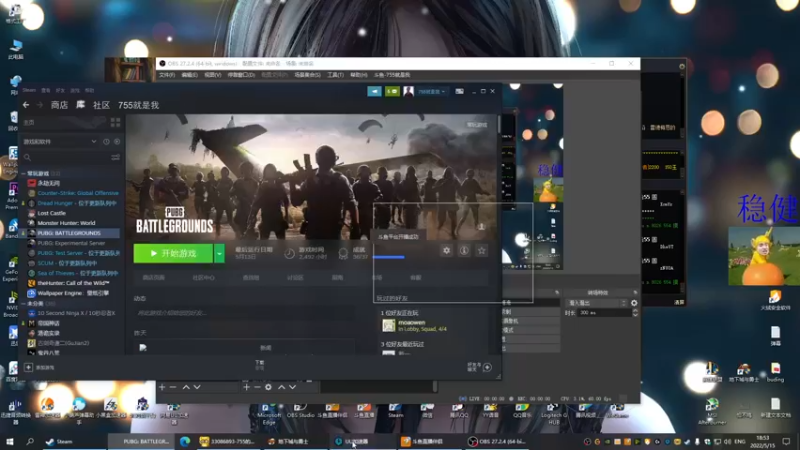Viewport: 800px width, 450px height.
Task: Click the ready-to-play filter icon in the library
Action: pos(117,141)
